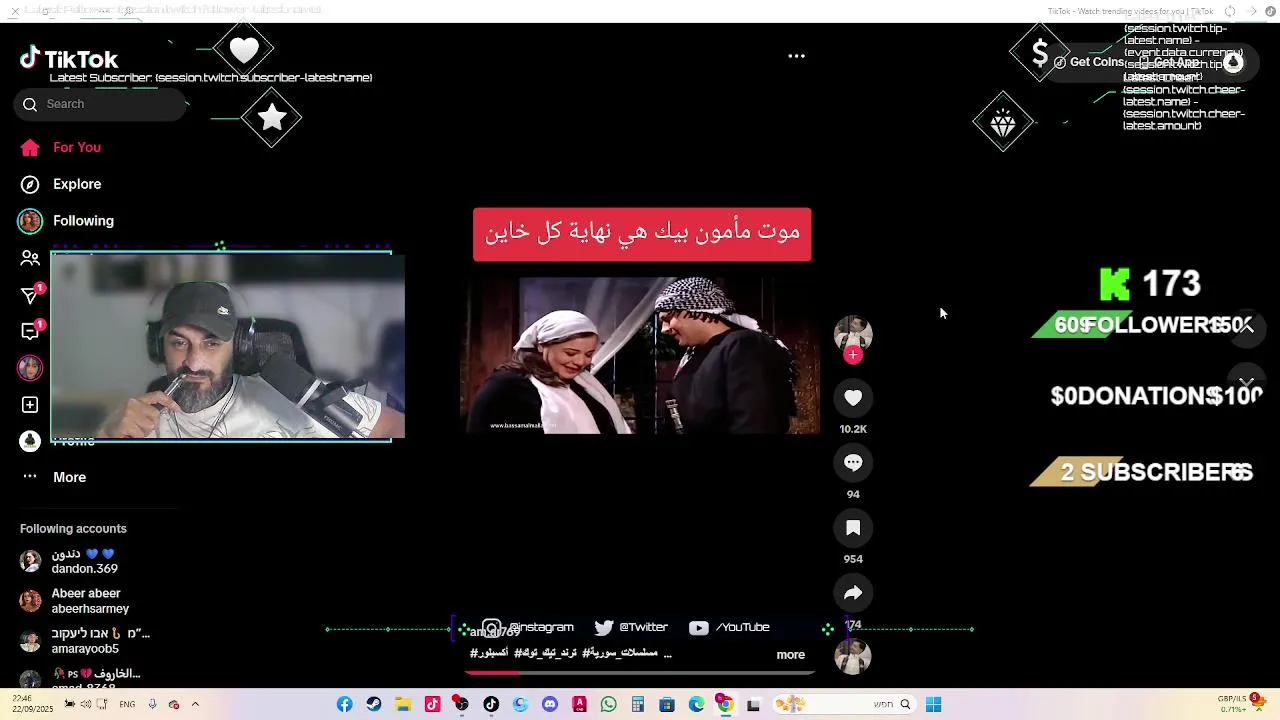Open Facebook from the taskbar

pyautogui.click(x=344, y=705)
